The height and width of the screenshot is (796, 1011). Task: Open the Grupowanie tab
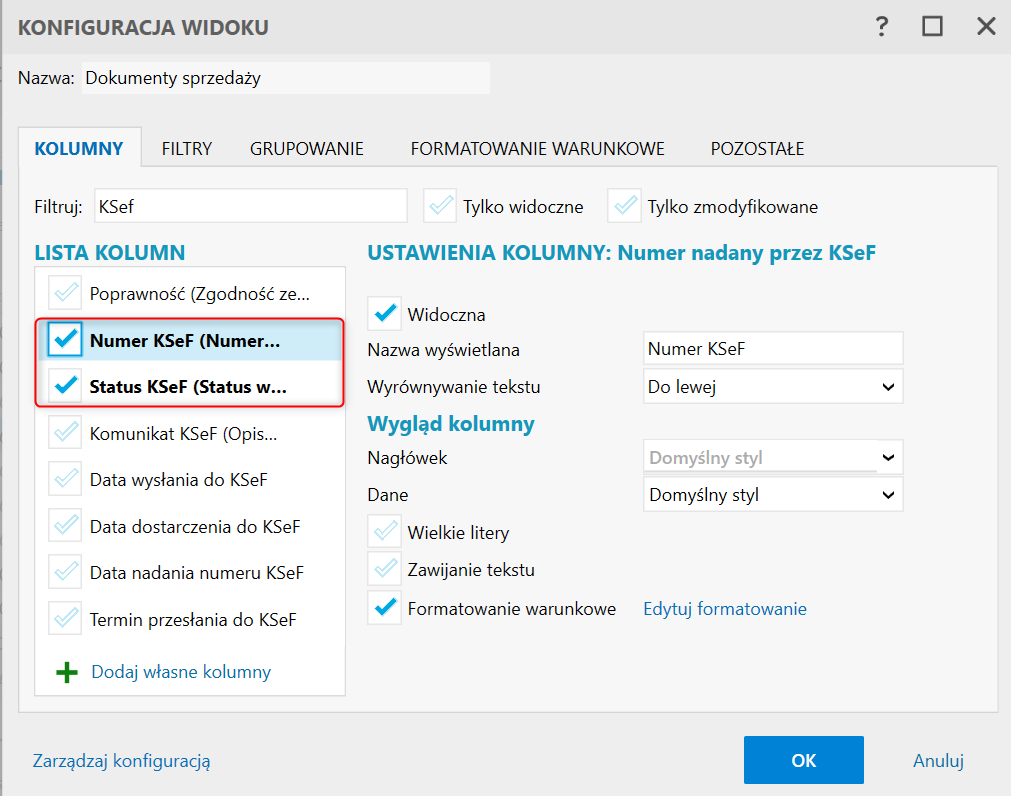[307, 149]
